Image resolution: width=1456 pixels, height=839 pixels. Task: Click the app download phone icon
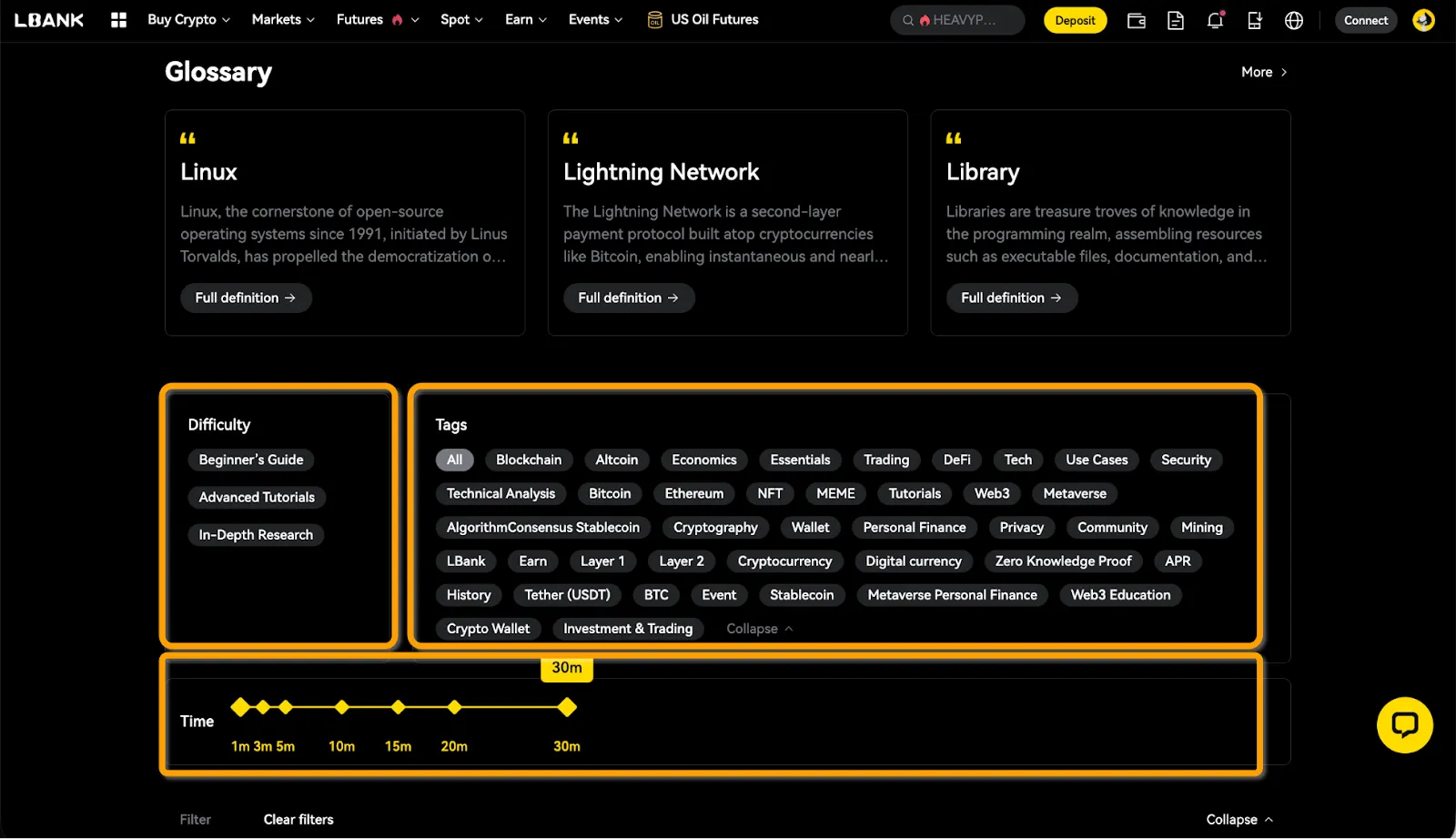click(x=1255, y=20)
